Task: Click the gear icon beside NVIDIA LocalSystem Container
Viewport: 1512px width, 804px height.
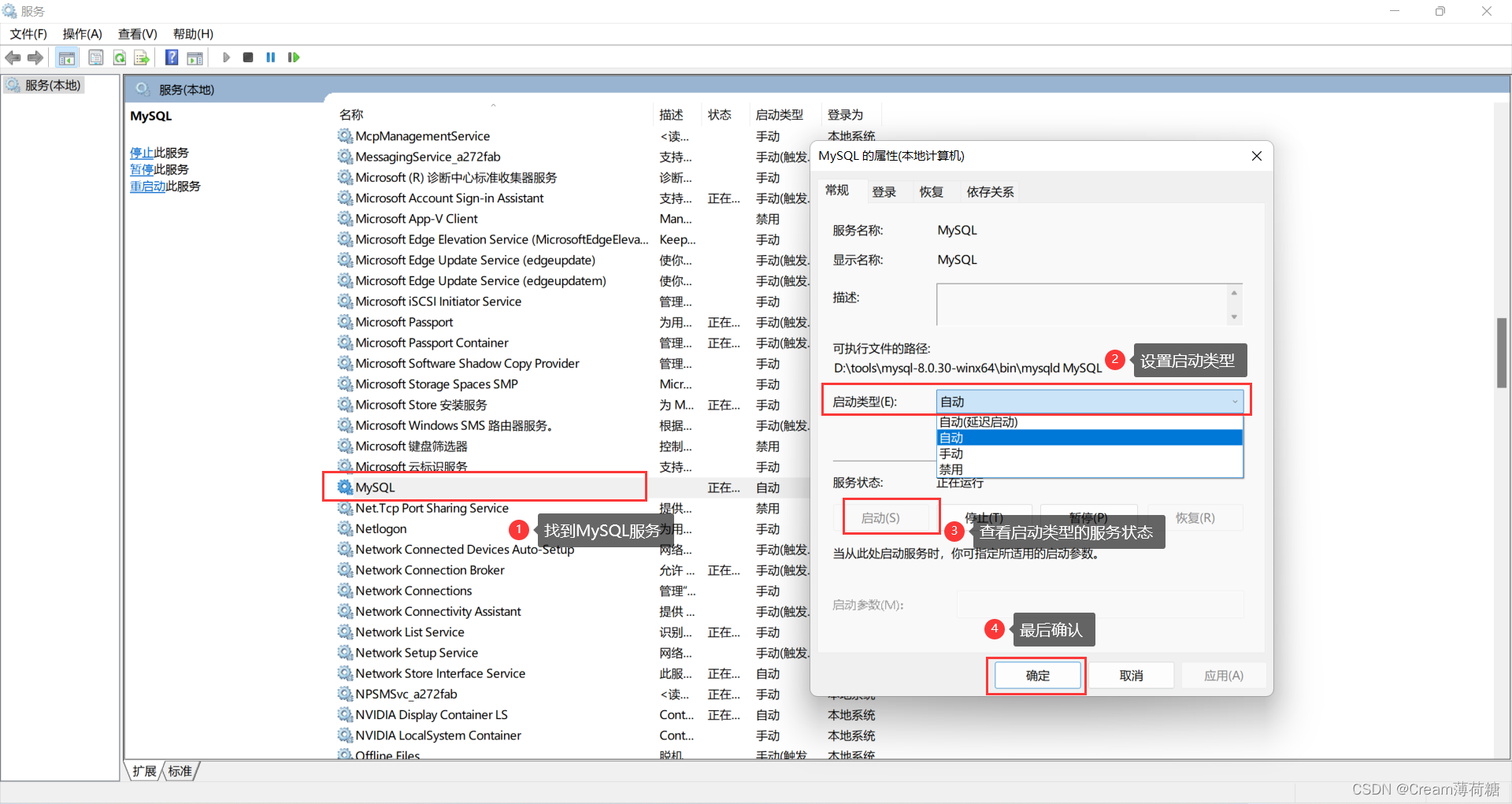Action: click(x=345, y=735)
